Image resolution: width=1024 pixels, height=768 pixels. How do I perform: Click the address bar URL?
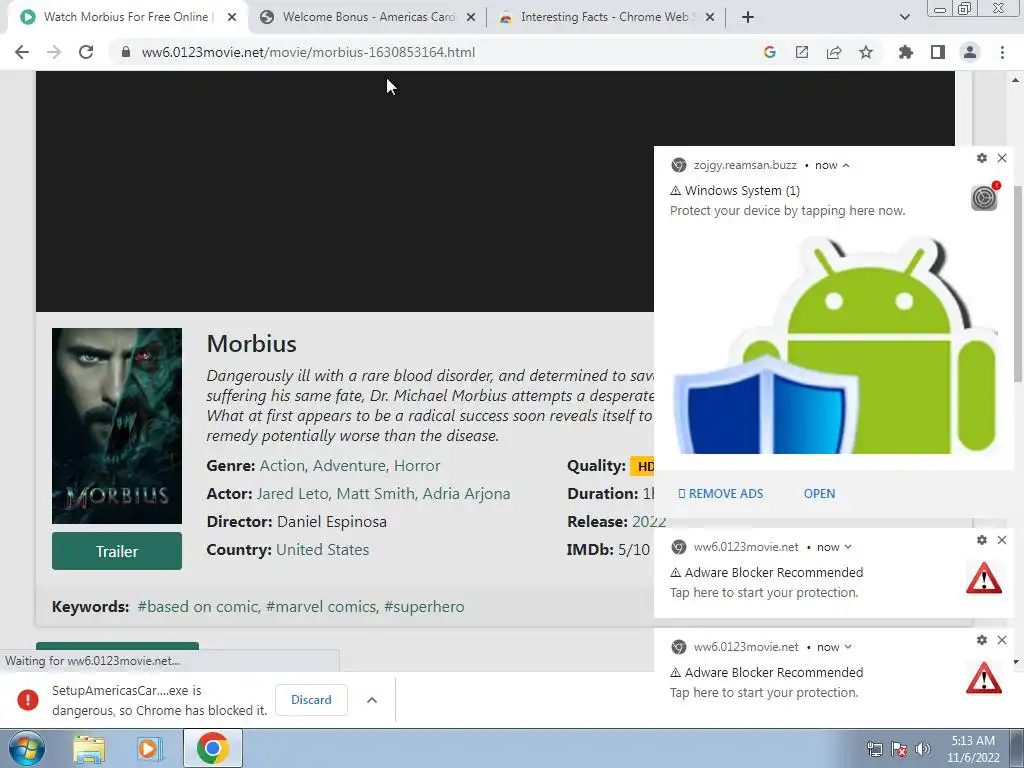coord(308,52)
